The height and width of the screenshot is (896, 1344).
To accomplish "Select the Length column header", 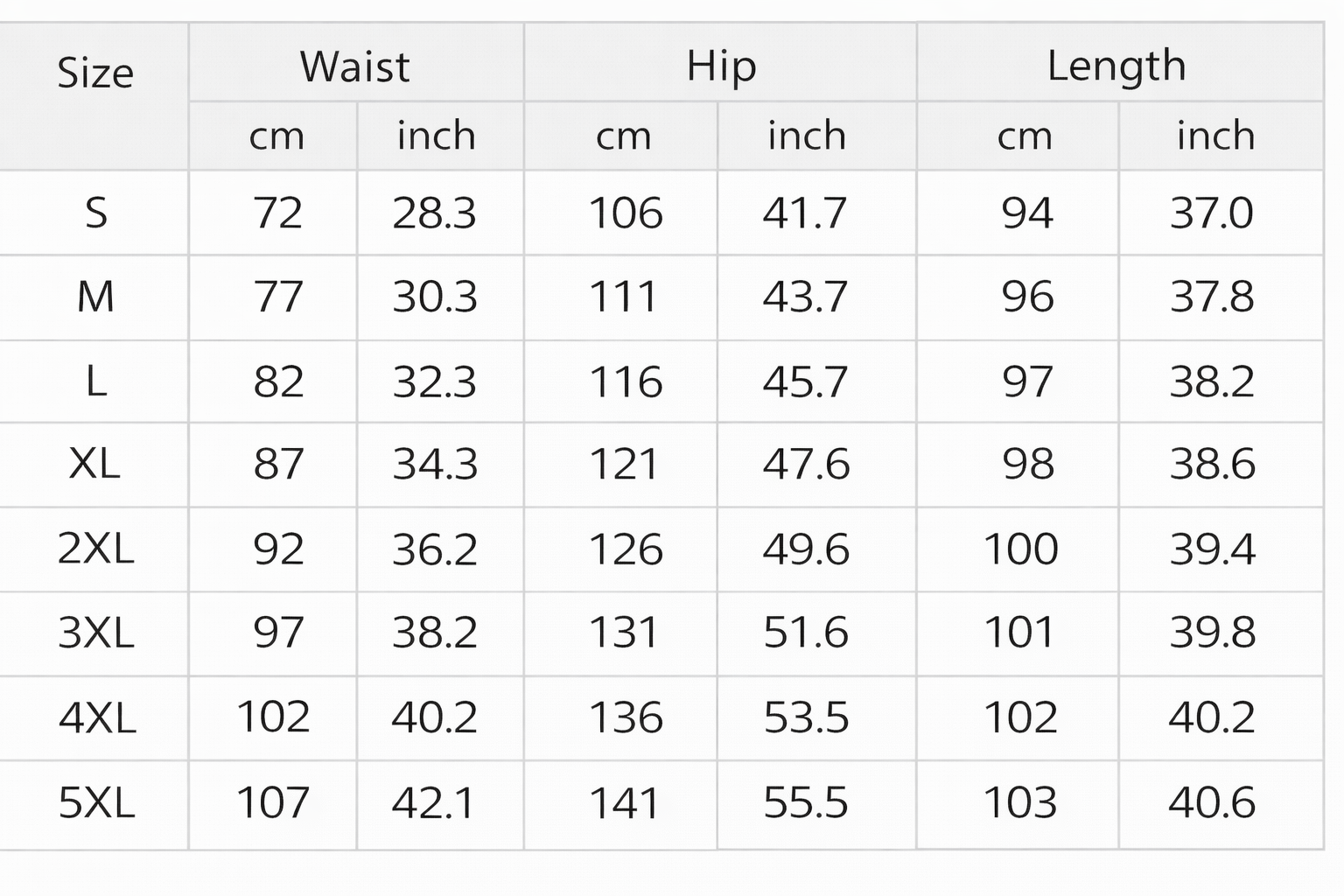I will [x=1116, y=66].
